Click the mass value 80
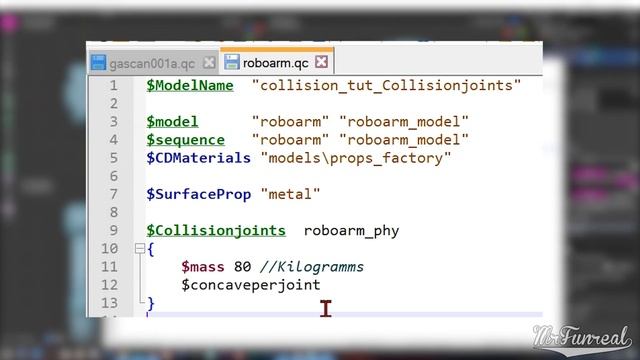 [242, 267]
